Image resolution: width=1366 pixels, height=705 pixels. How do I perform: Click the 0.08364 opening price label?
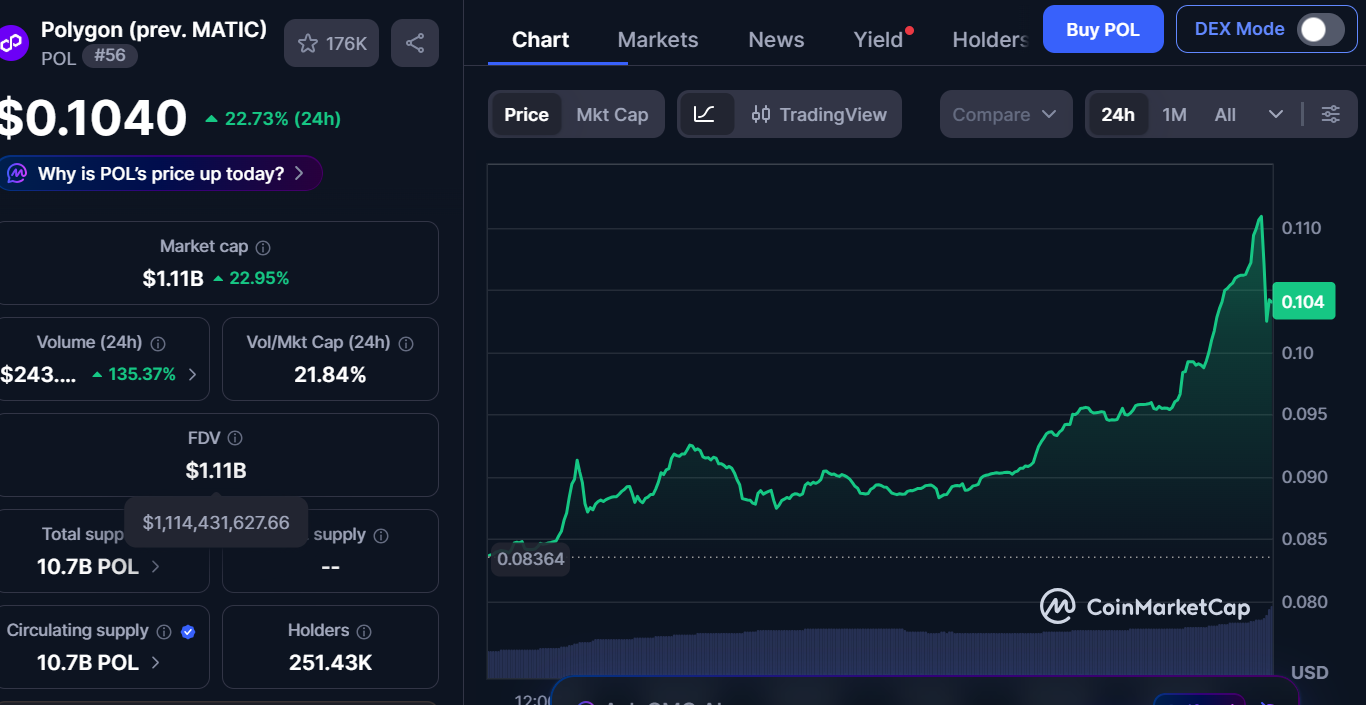tap(531, 559)
